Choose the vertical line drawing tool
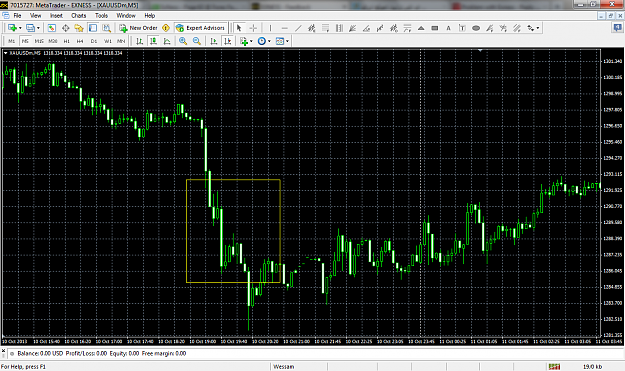The image size is (625, 371). [270, 28]
